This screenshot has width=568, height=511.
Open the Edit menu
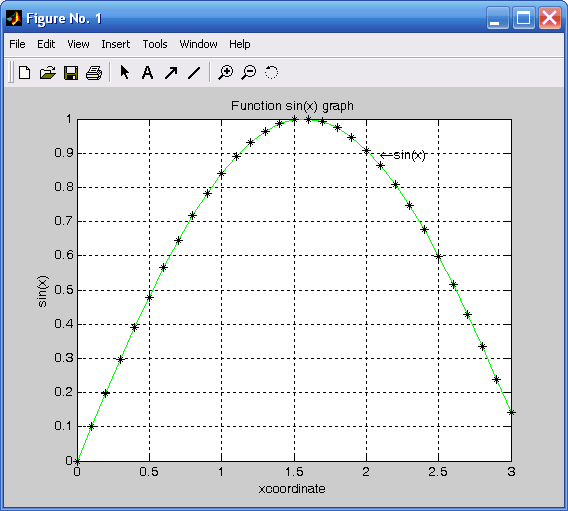pos(46,44)
